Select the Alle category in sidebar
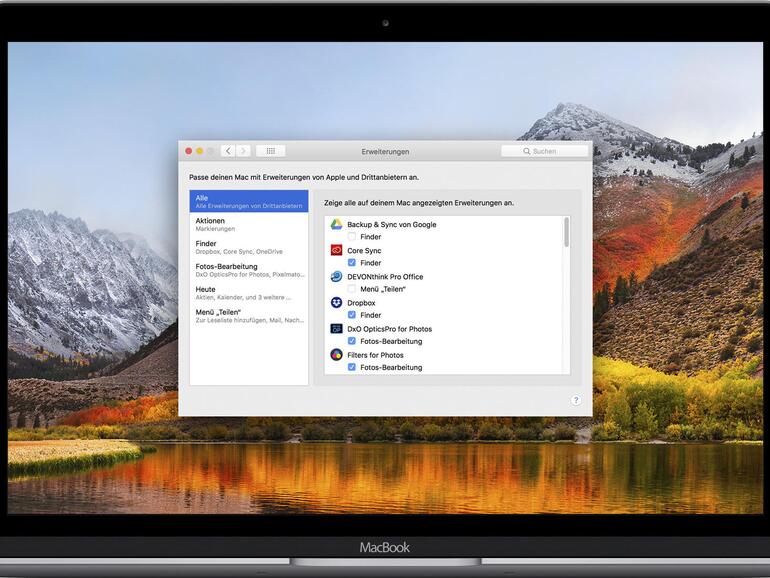 point(249,201)
